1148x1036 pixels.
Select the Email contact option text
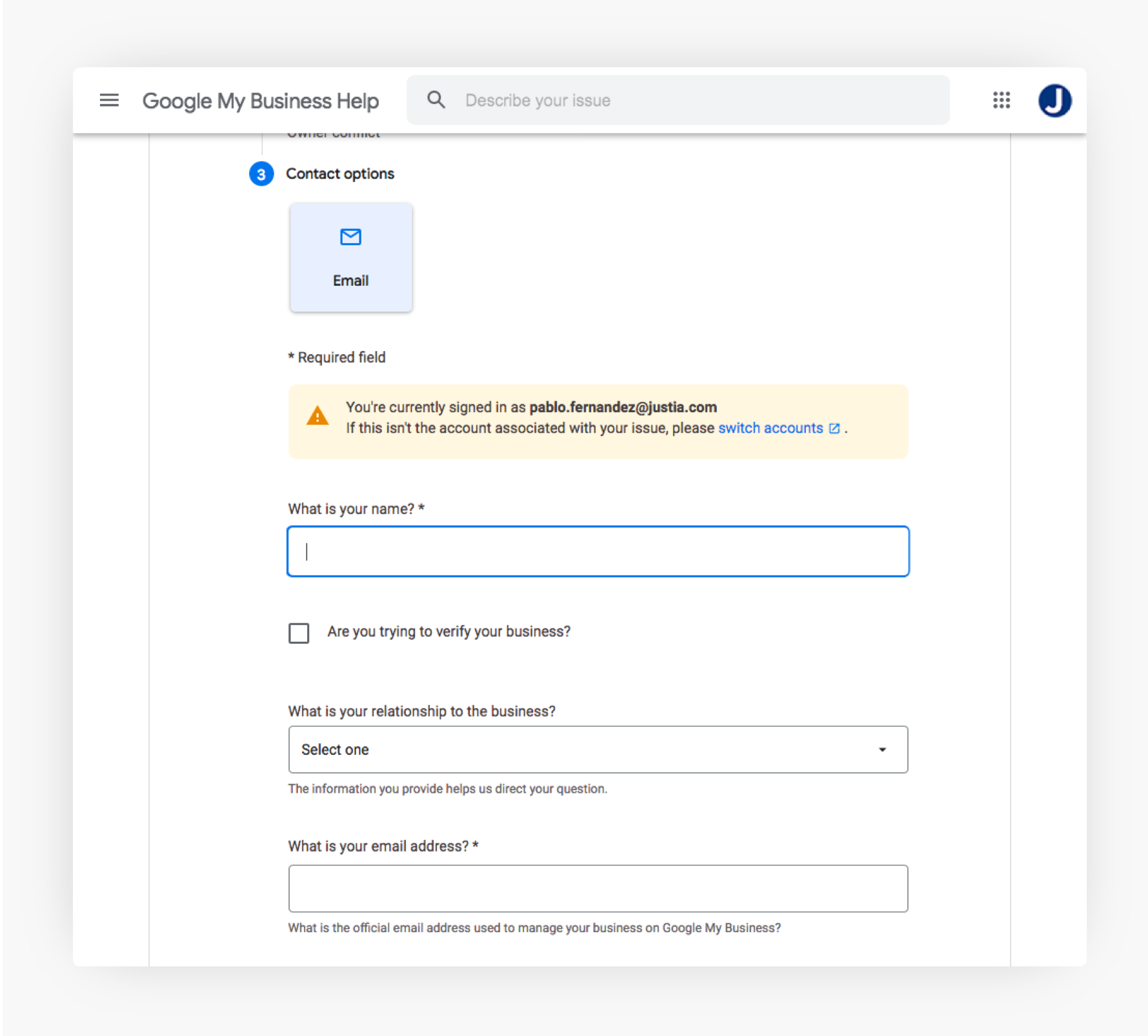pyautogui.click(x=350, y=281)
